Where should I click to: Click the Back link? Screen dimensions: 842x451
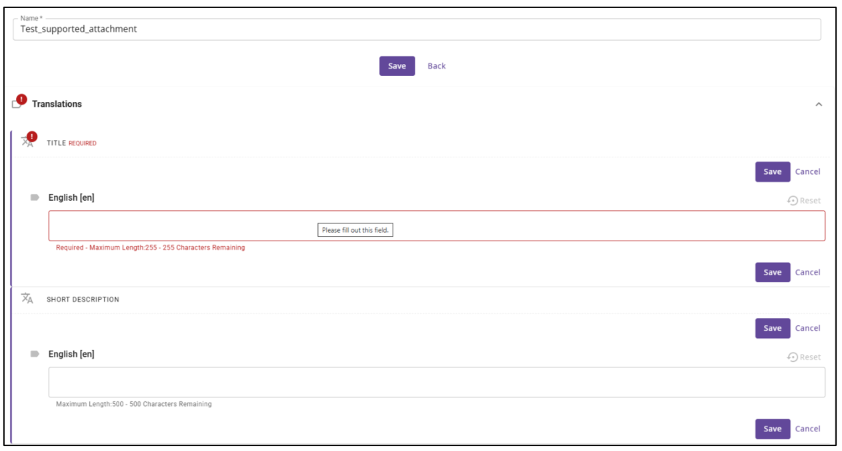pyautogui.click(x=437, y=66)
